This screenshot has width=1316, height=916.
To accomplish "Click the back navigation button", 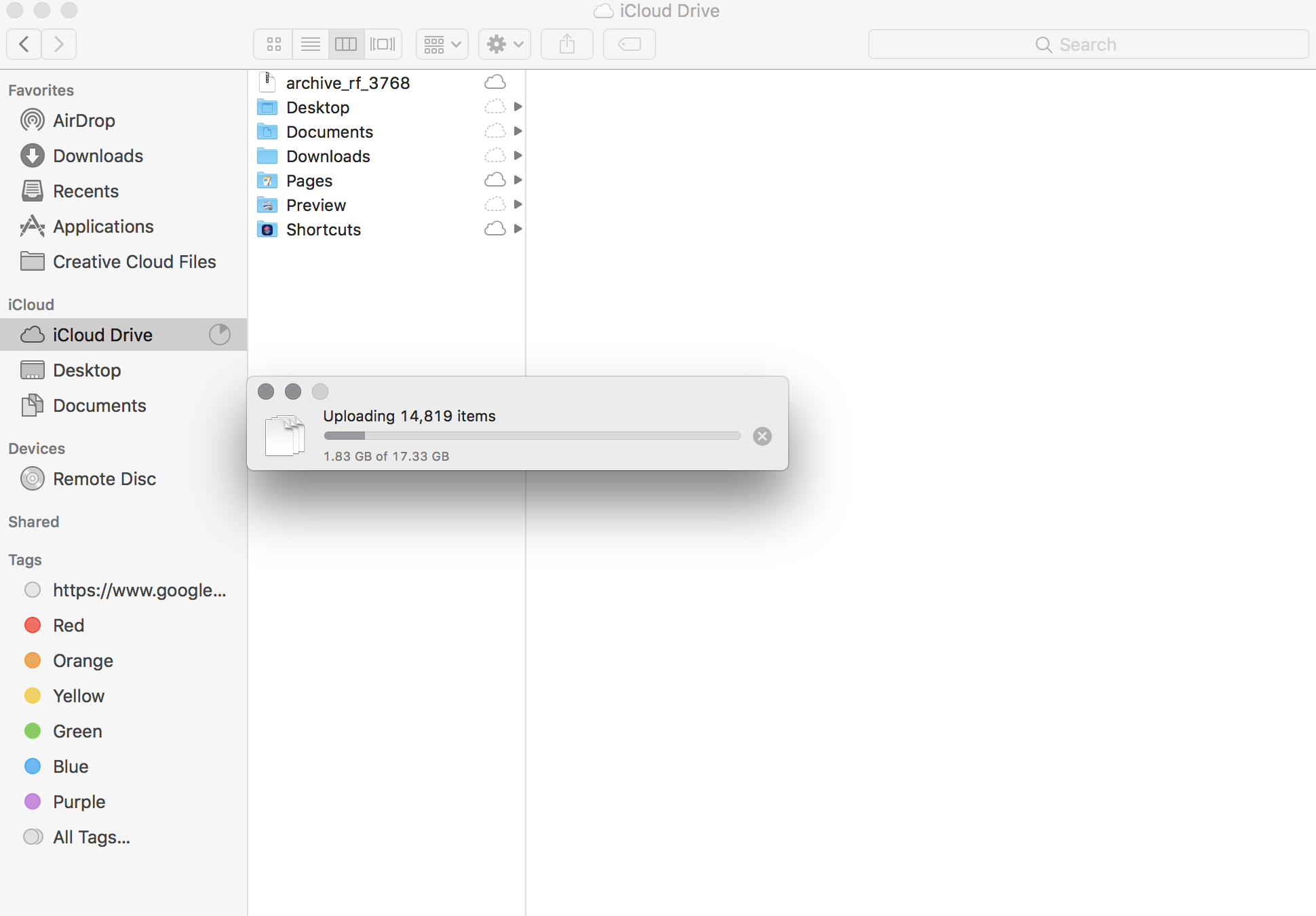I will click(x=23, y=43).
